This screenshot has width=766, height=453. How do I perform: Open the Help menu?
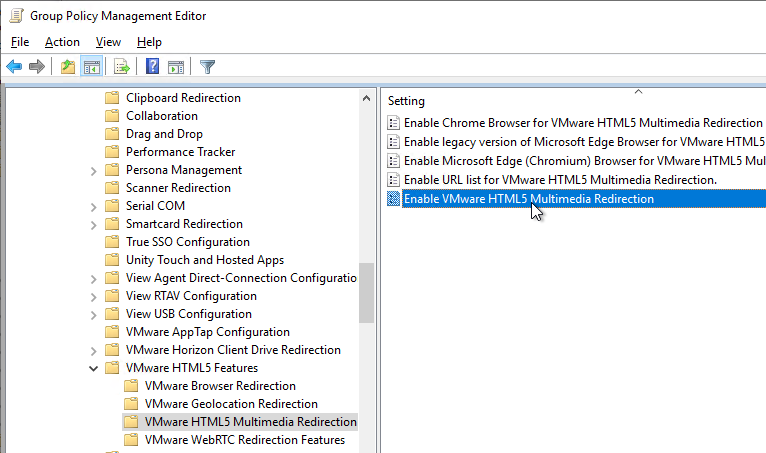coord(149,42)
